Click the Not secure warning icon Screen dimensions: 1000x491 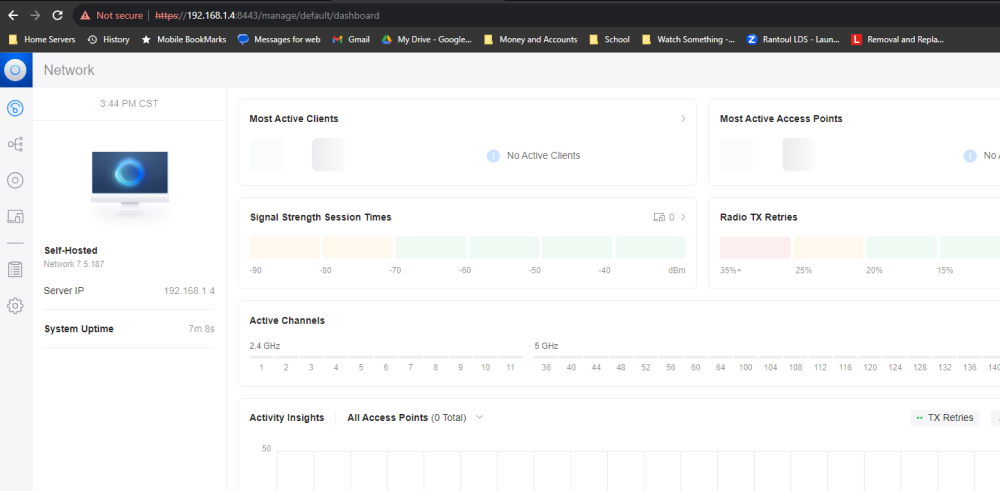point(85,15)
